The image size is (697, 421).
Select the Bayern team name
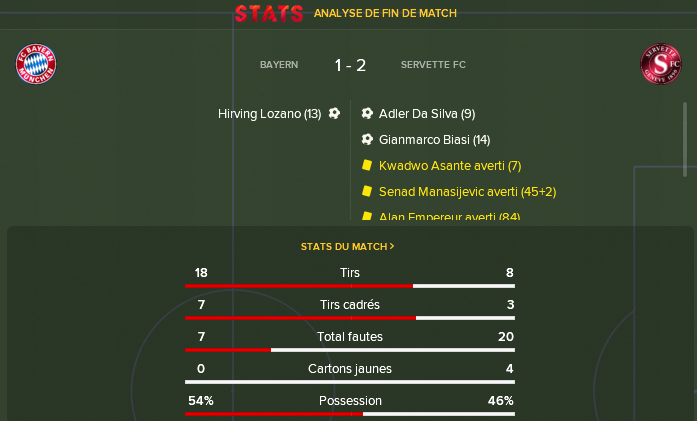coord(279,65)
